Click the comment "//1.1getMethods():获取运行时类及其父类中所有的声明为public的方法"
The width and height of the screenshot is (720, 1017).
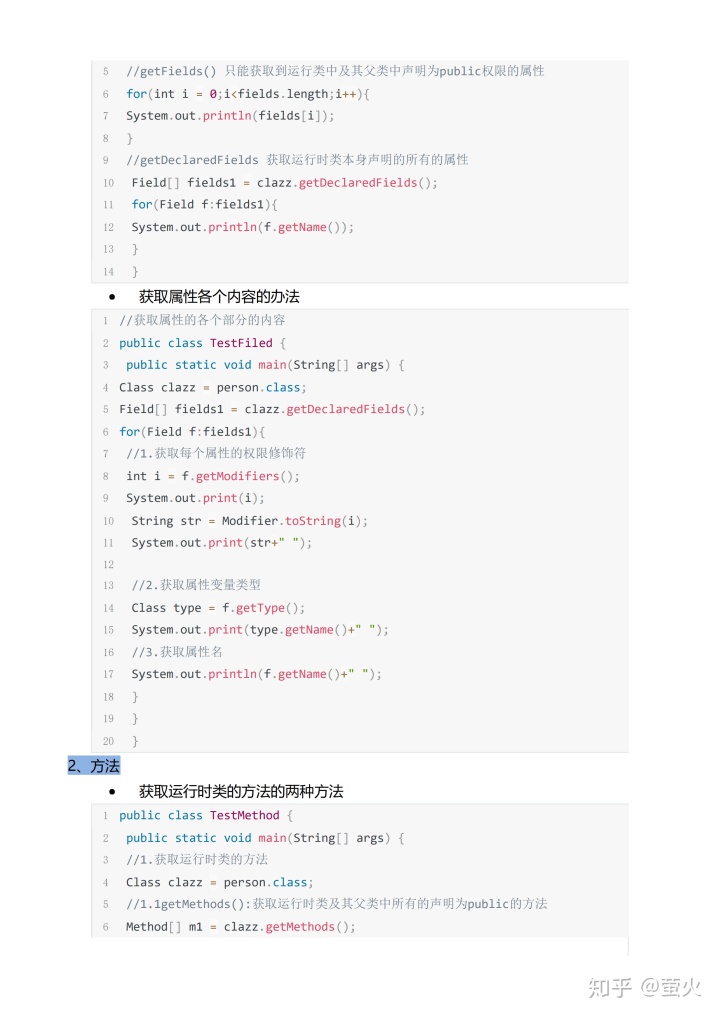tap(337, 904)
